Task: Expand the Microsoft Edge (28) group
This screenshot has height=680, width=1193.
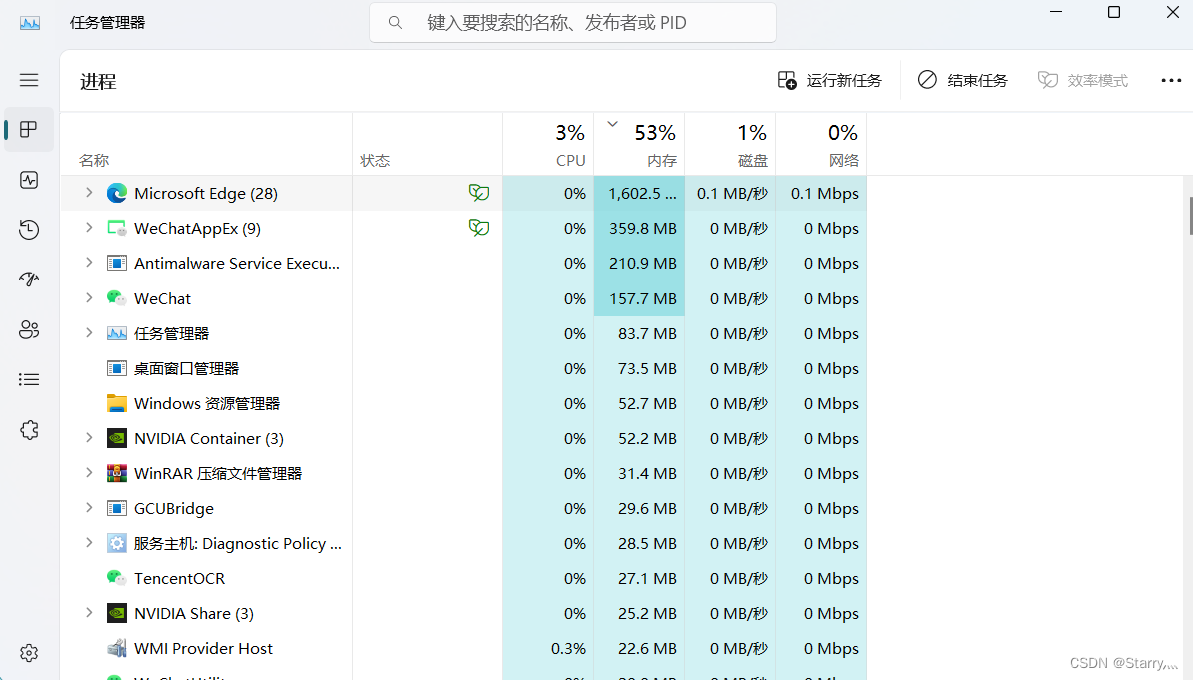Action: tap(89, 193)
